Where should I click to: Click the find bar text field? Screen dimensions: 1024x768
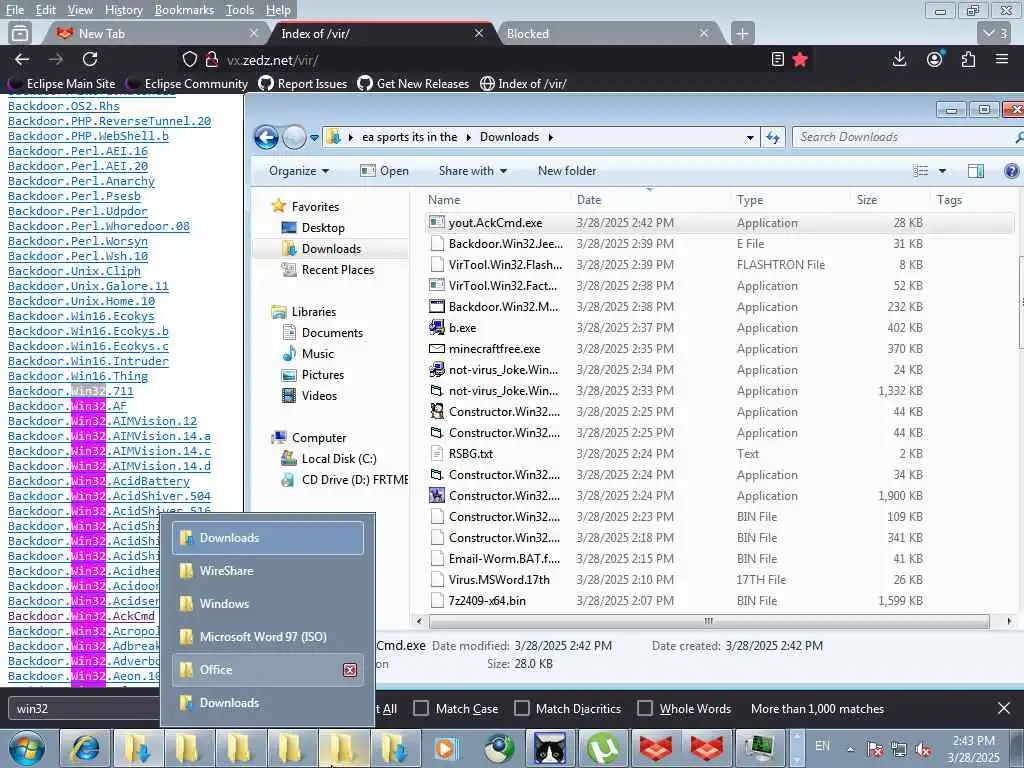click(x=85, y=709)
